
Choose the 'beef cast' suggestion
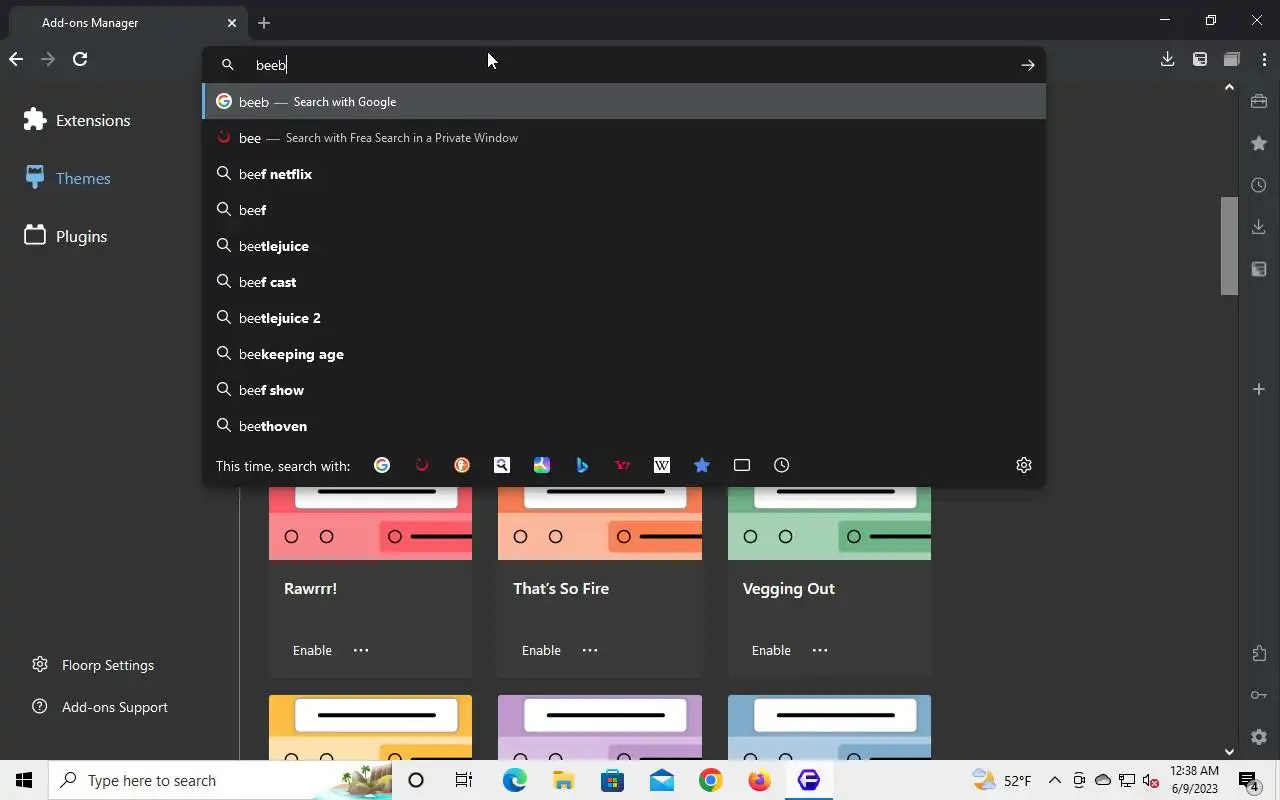[624, 282]
